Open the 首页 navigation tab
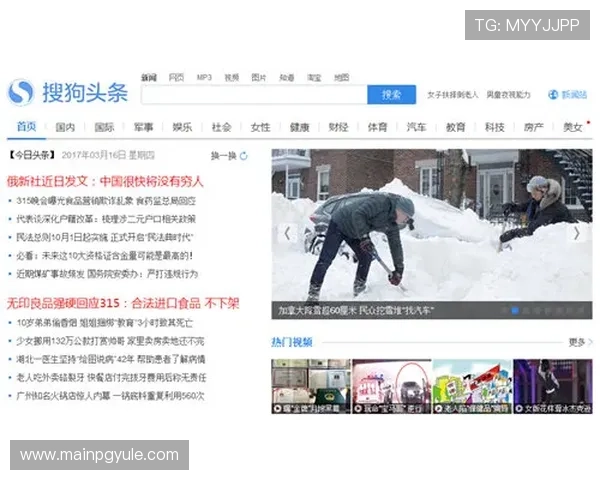The image size is (600, 480). pos(26,126)
